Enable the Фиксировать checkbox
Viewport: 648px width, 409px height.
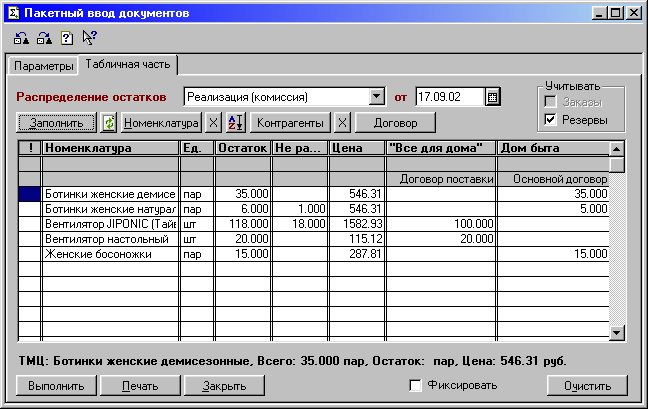(x=416, y=385)
